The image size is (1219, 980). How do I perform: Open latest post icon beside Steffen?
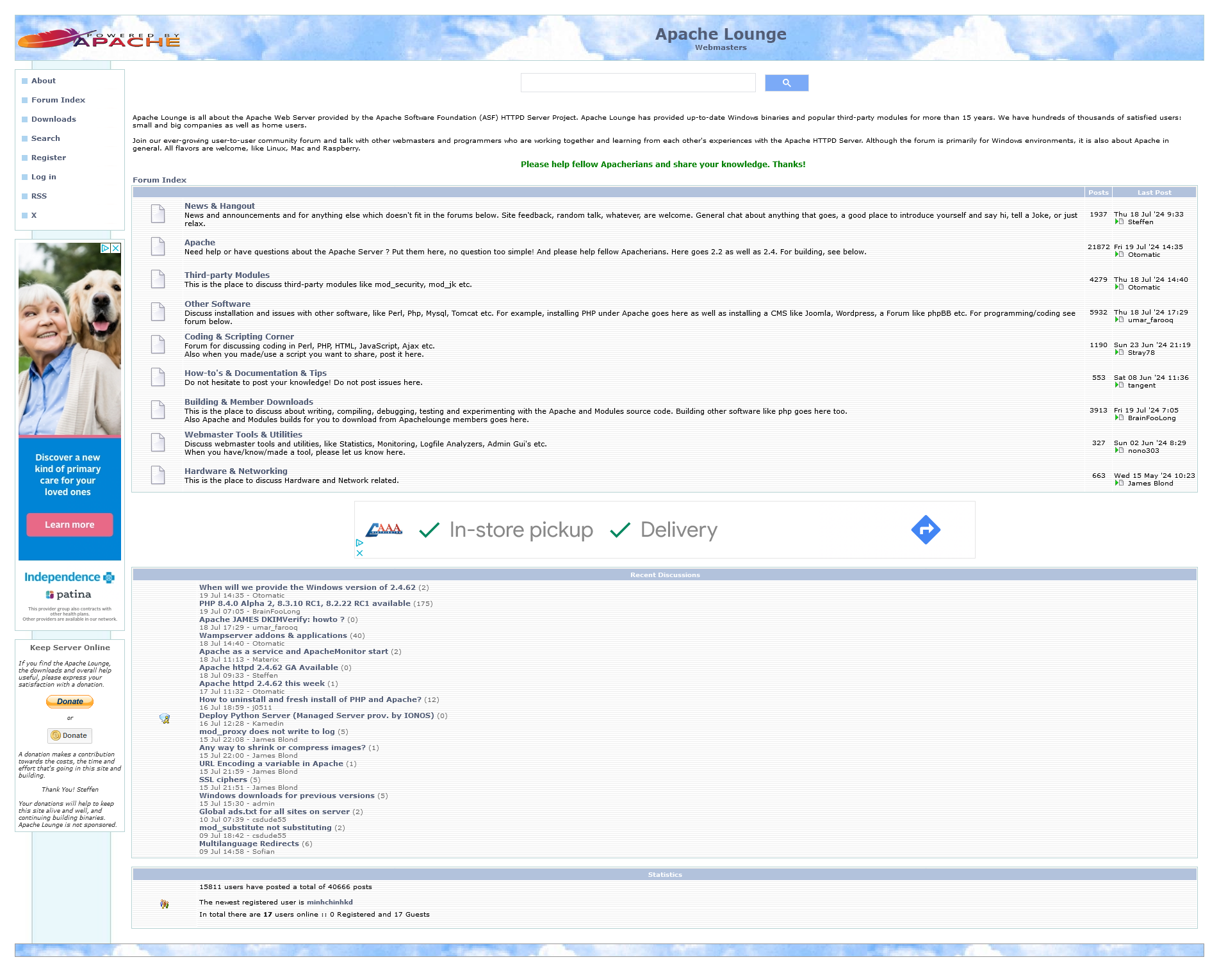[1119, 222]
